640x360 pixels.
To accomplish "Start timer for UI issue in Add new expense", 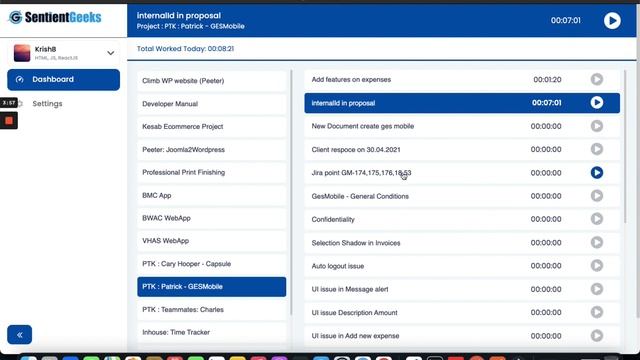I will 597,336.
